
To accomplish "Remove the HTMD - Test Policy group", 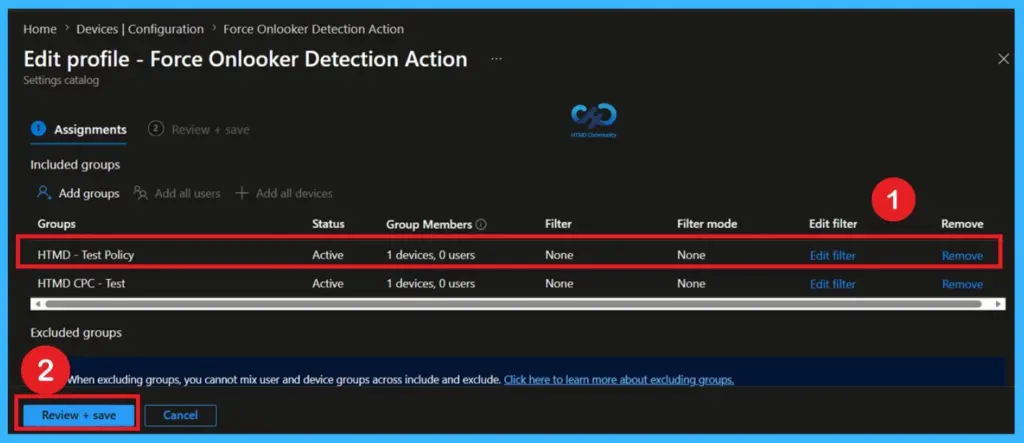I will [x=962, y=255].
